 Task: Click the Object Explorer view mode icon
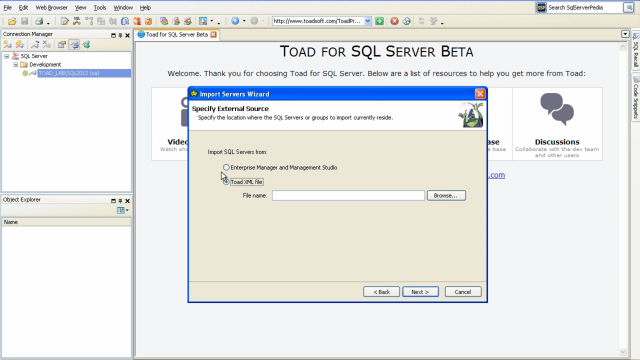pos(122,210)
